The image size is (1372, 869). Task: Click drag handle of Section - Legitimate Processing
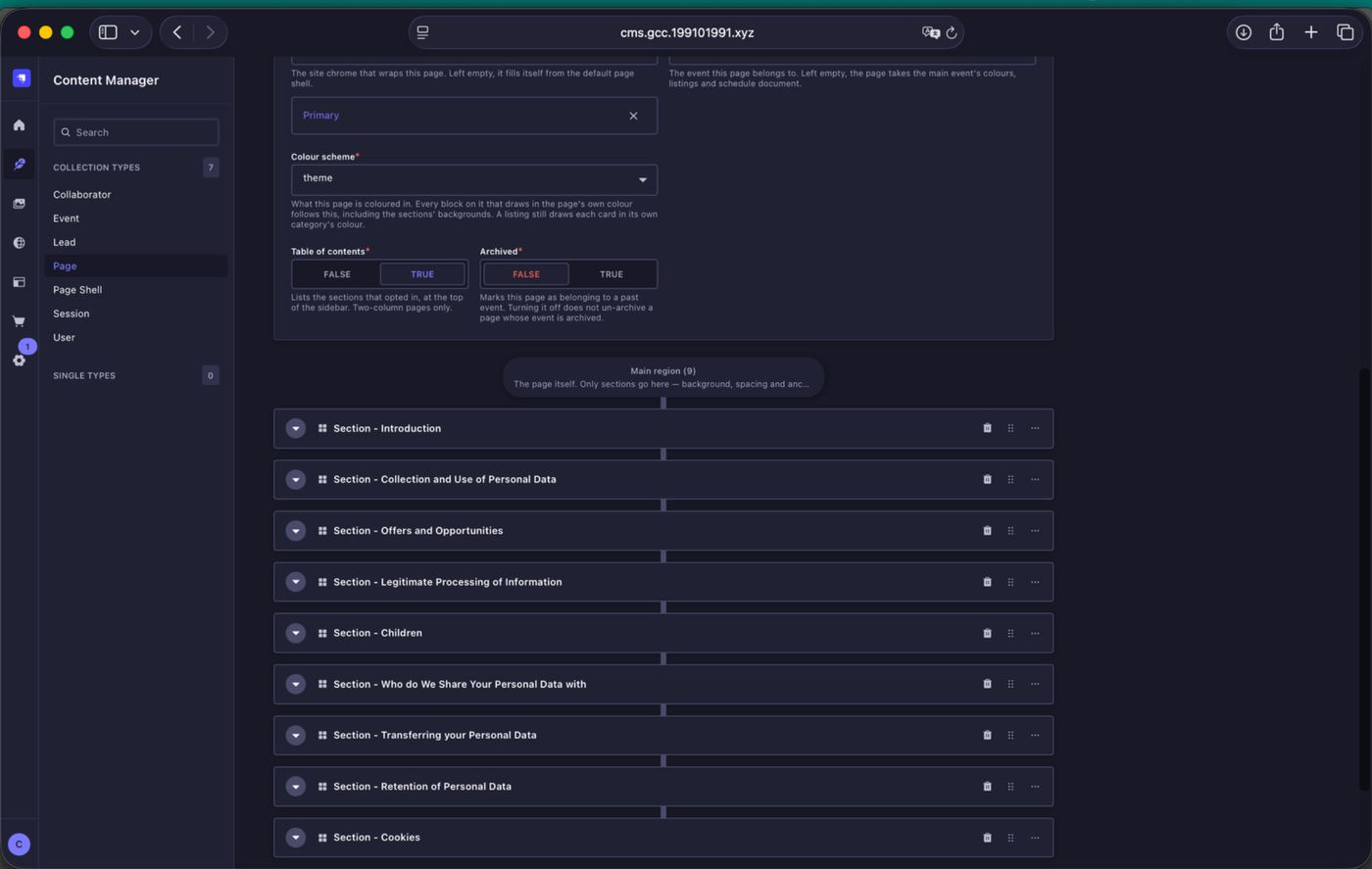click(1010, 582)
